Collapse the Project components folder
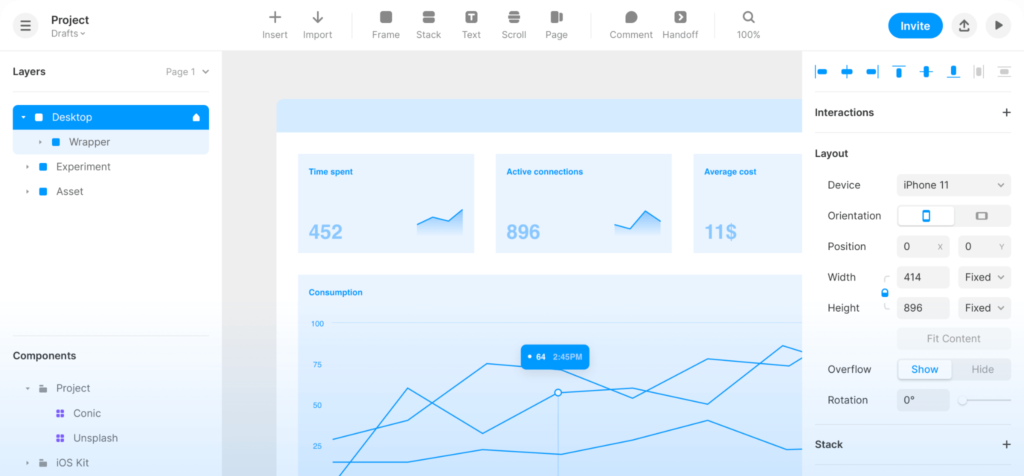Viewport: 1024px width, 476px height. coord(27,389)
